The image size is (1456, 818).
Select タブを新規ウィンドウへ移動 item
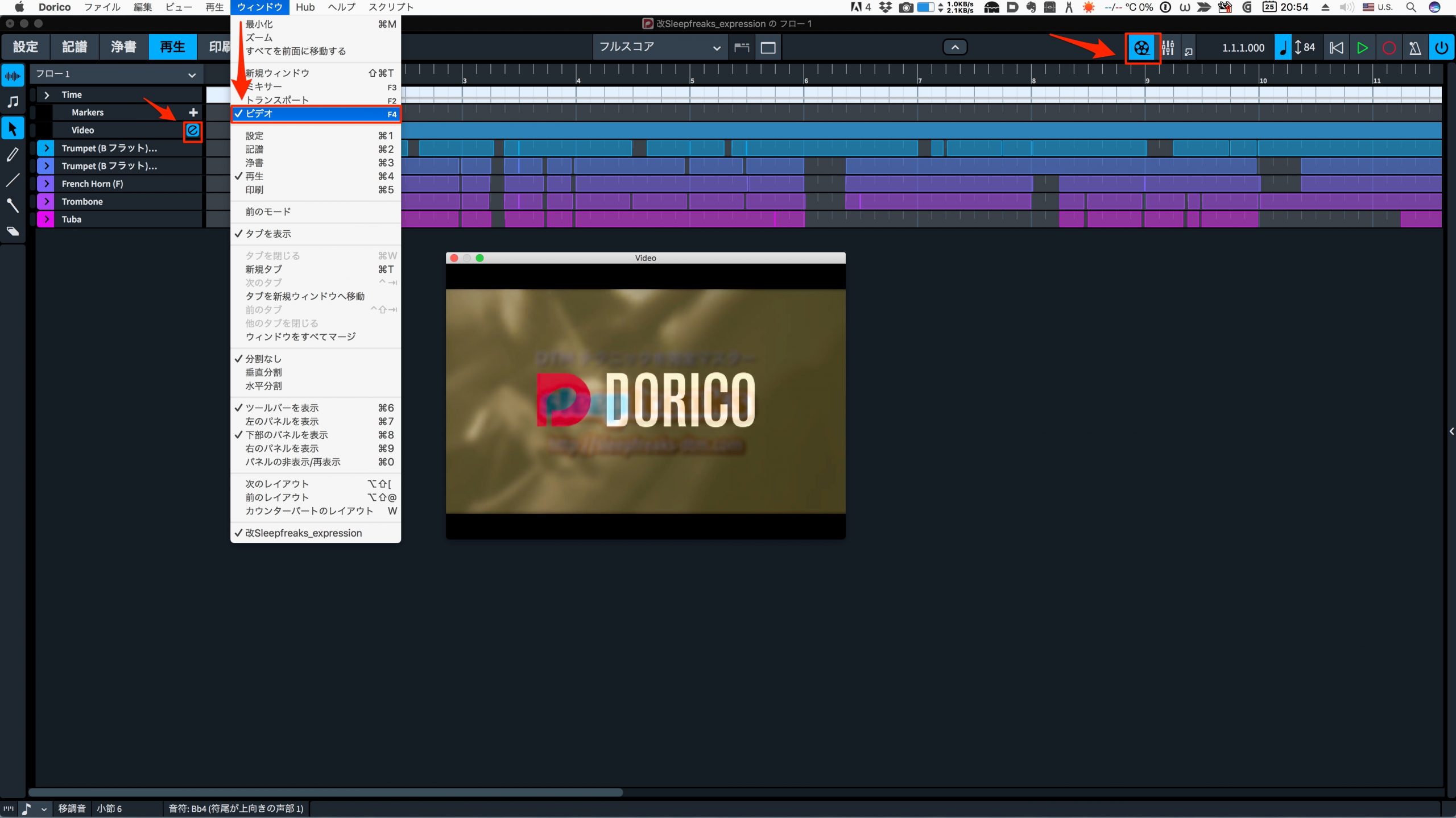tap(316, 296)
